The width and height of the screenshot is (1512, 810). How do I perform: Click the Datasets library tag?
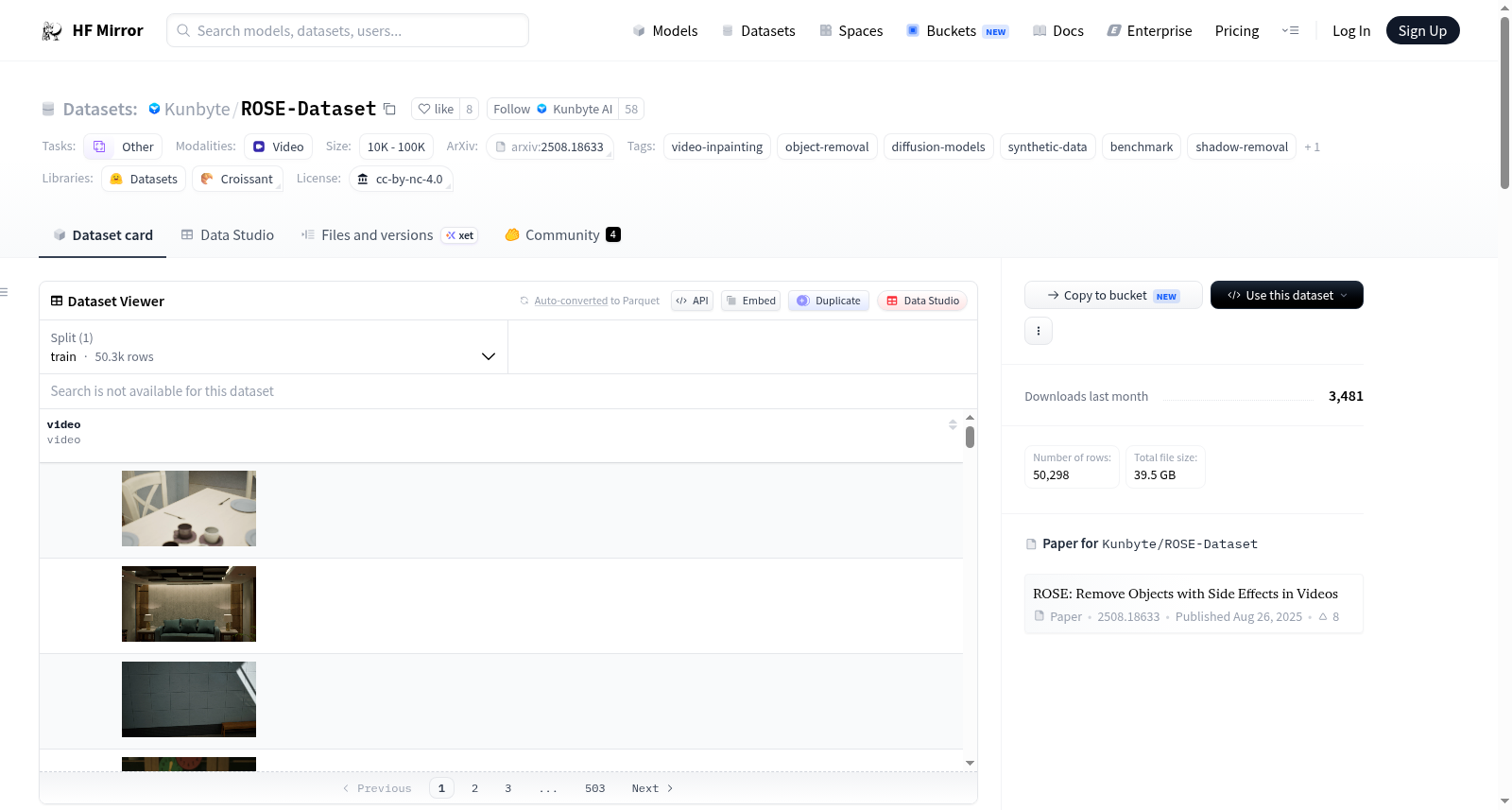click(144, 179)
